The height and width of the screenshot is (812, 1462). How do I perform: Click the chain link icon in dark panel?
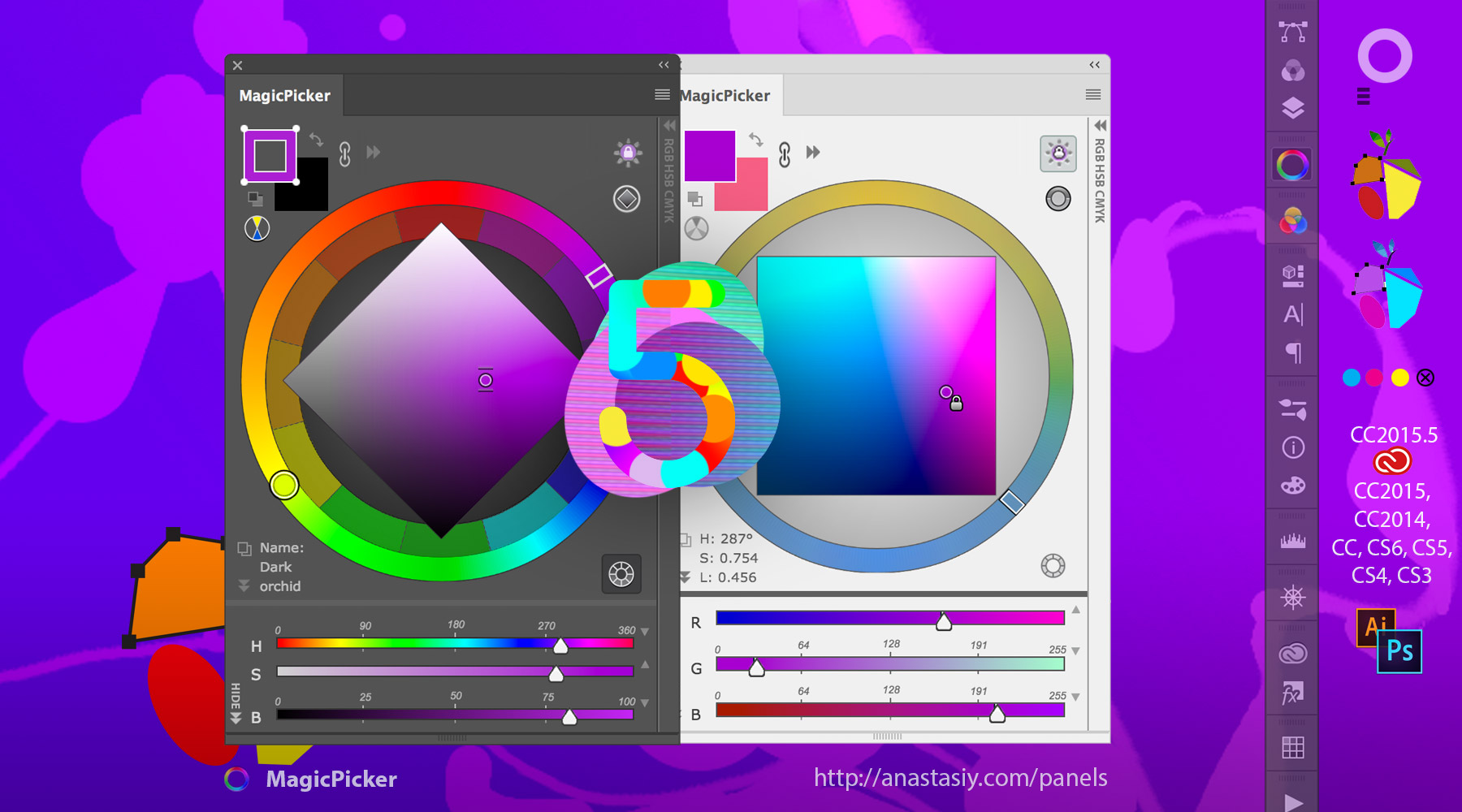pos(345,153)
